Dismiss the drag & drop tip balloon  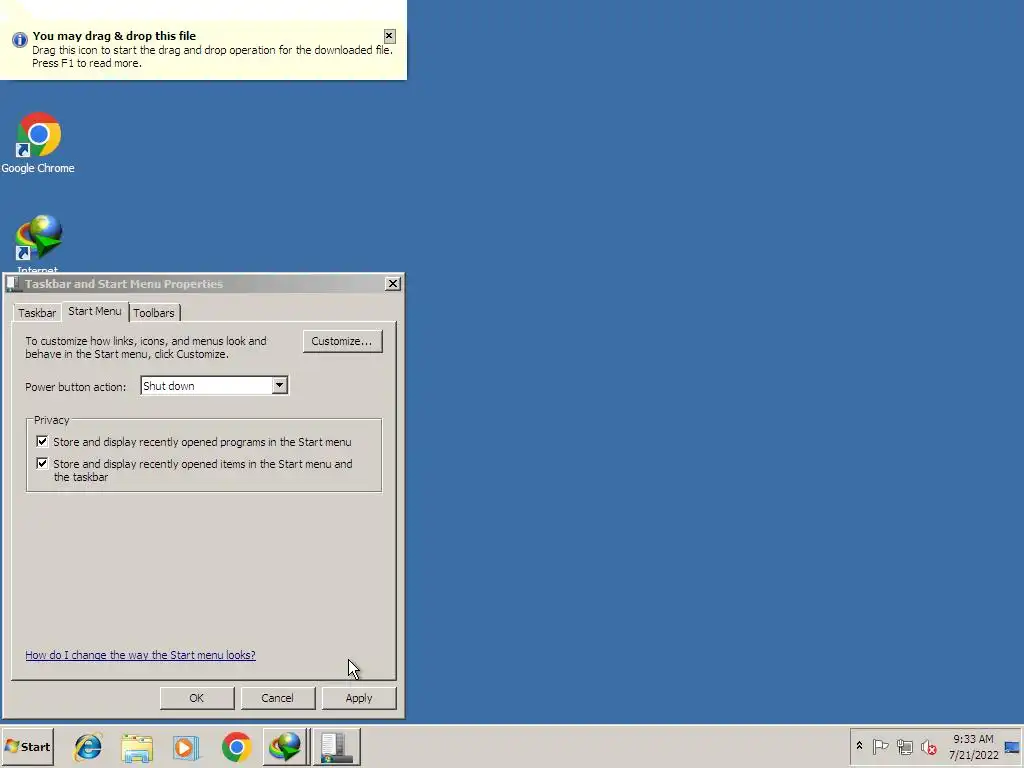click(x=389, y=36)
